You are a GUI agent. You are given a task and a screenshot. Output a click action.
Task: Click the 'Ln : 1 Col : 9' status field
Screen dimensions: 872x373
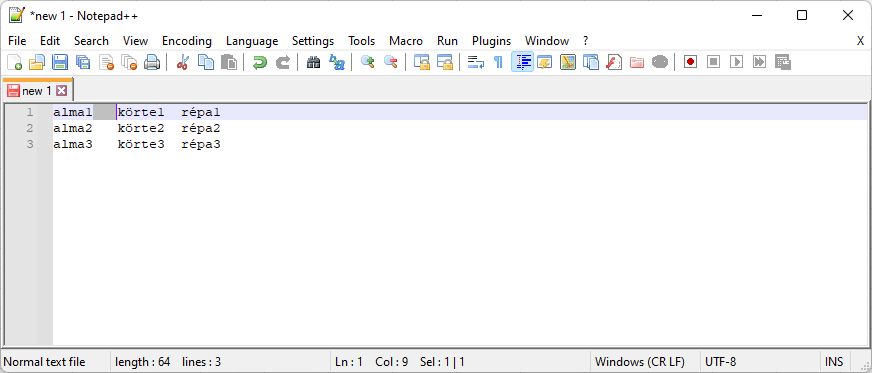click(371, 362)
